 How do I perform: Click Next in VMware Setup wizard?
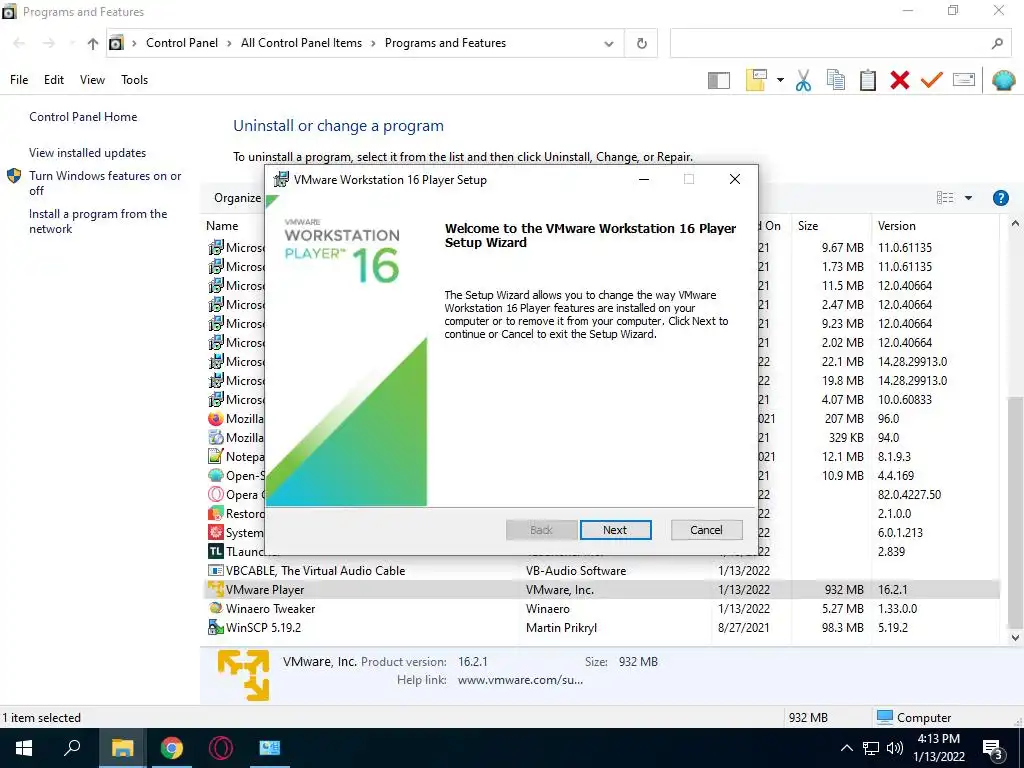(615, 530)
